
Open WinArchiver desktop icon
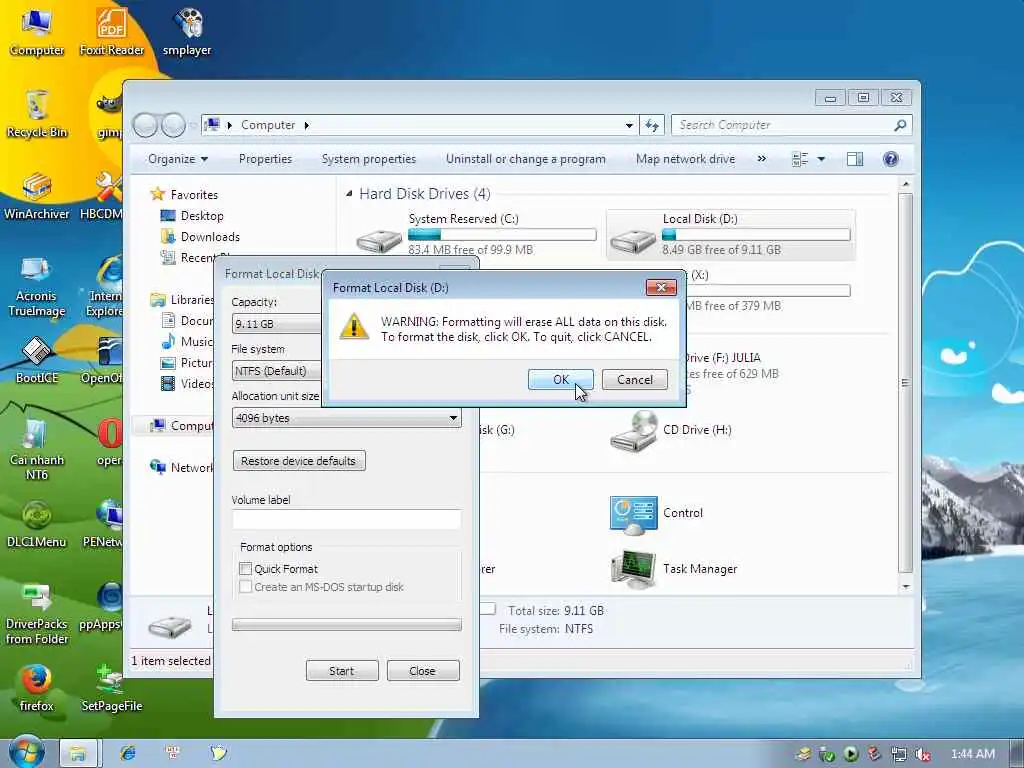coord(37,195)
